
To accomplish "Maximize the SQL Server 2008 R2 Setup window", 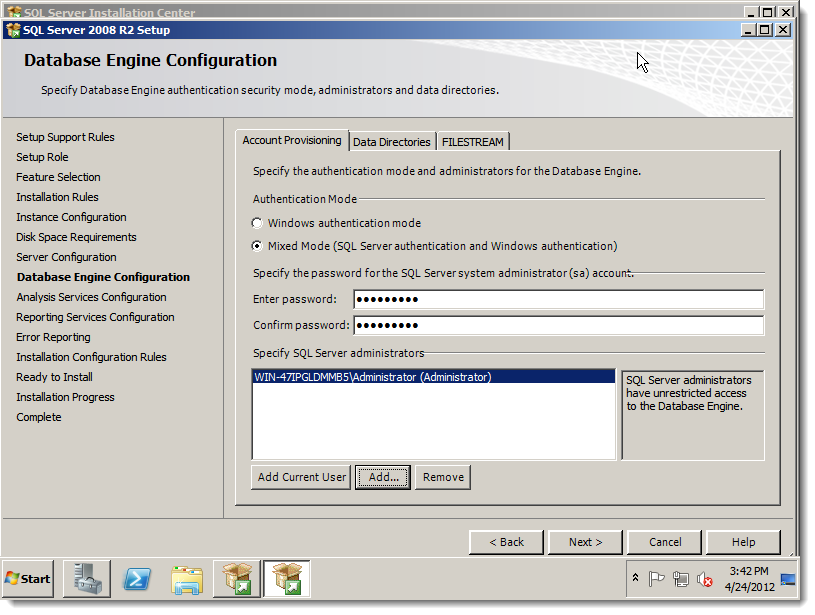I will click(765, 30).
